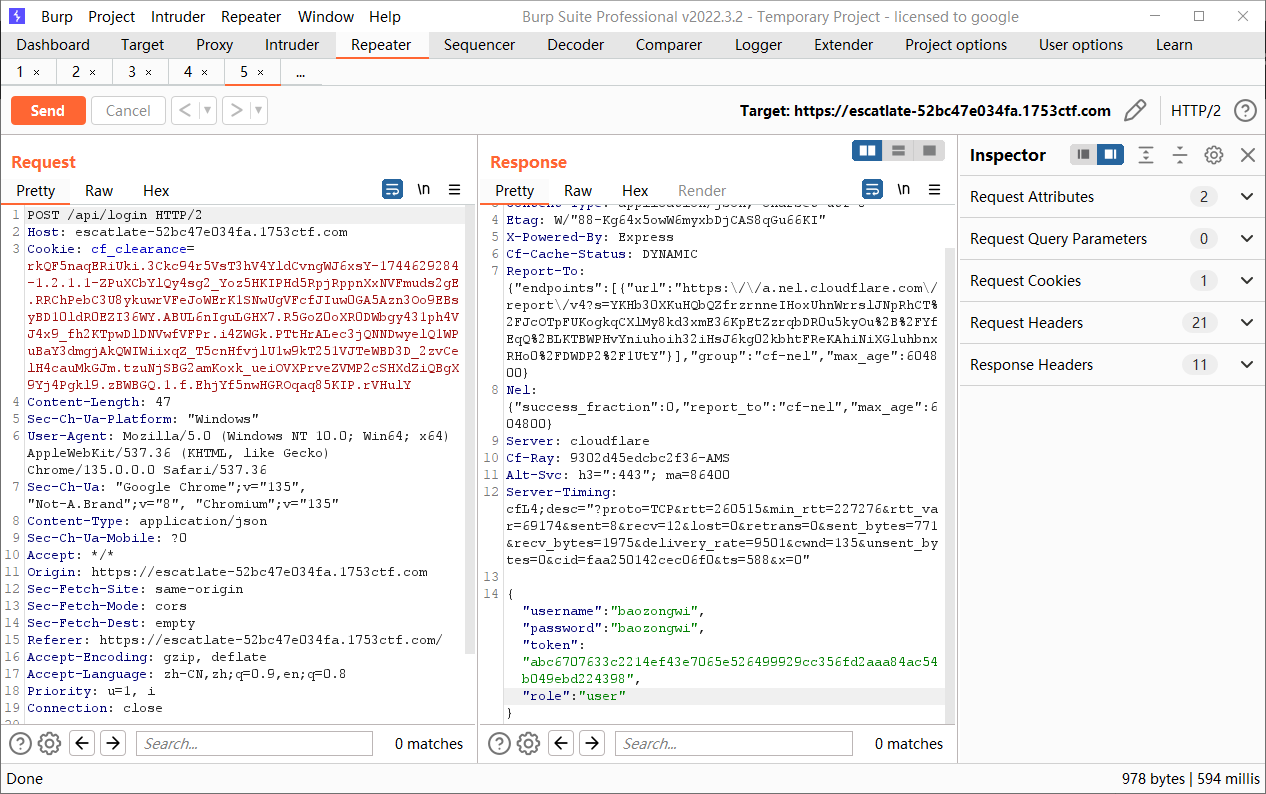The height and width of the screenshot is (794, 1266).
Task: Switch to side-by-side layout view
Action: coord(867,150)
